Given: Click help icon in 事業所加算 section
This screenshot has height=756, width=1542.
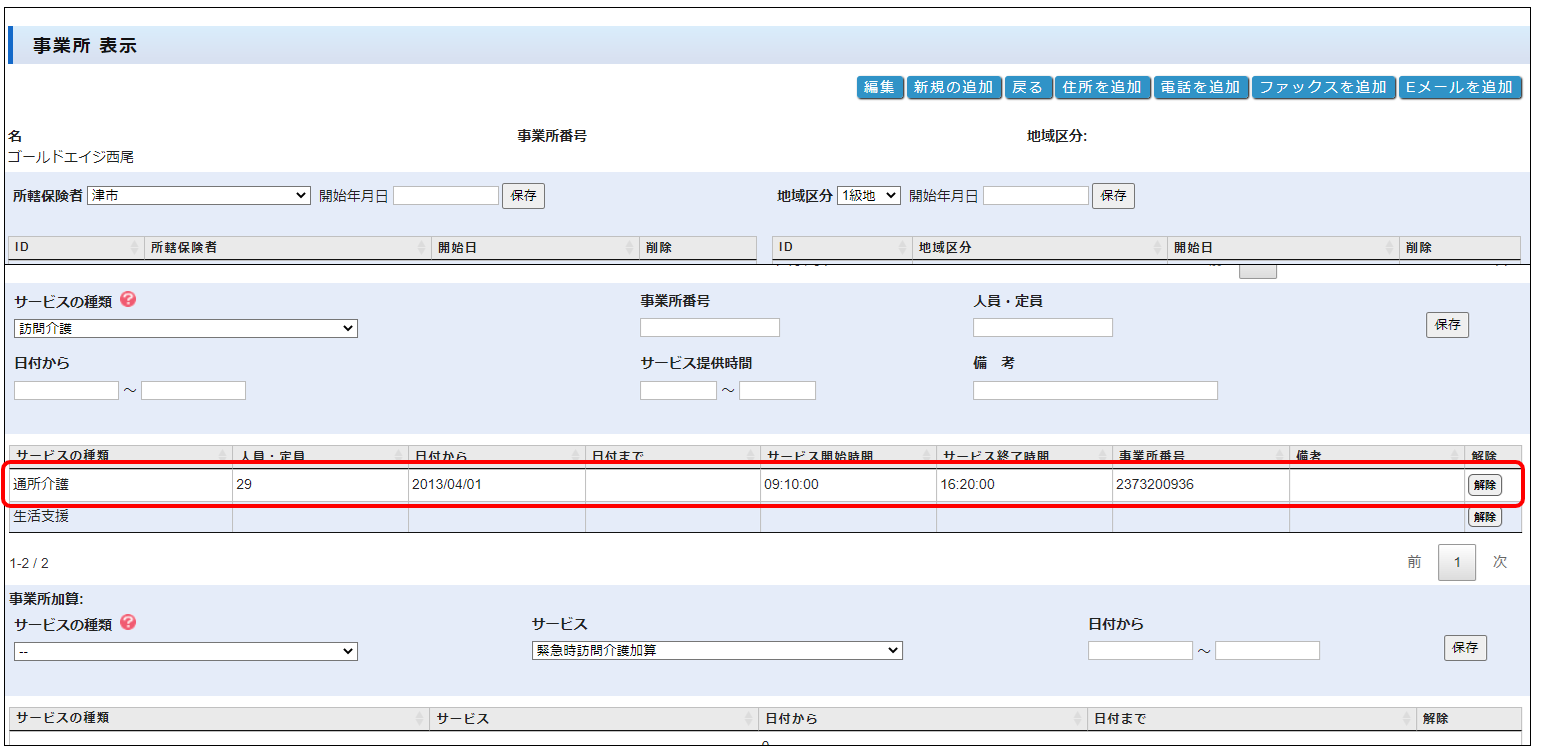Looking at the screenshot, I should (128, 623).
